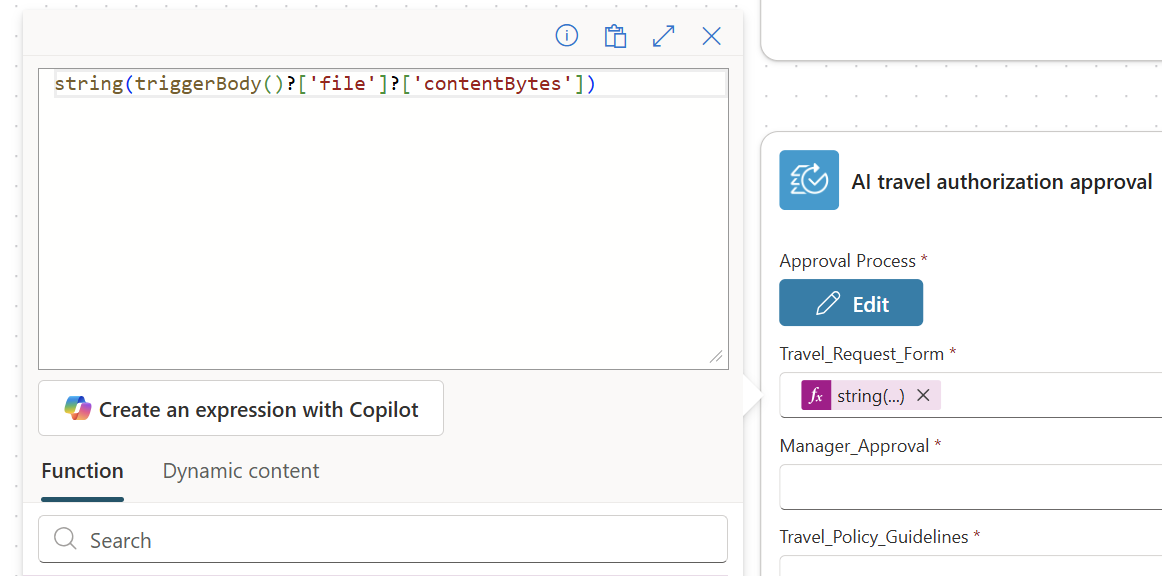Click the info icon above the expression editor

point(566,35)
